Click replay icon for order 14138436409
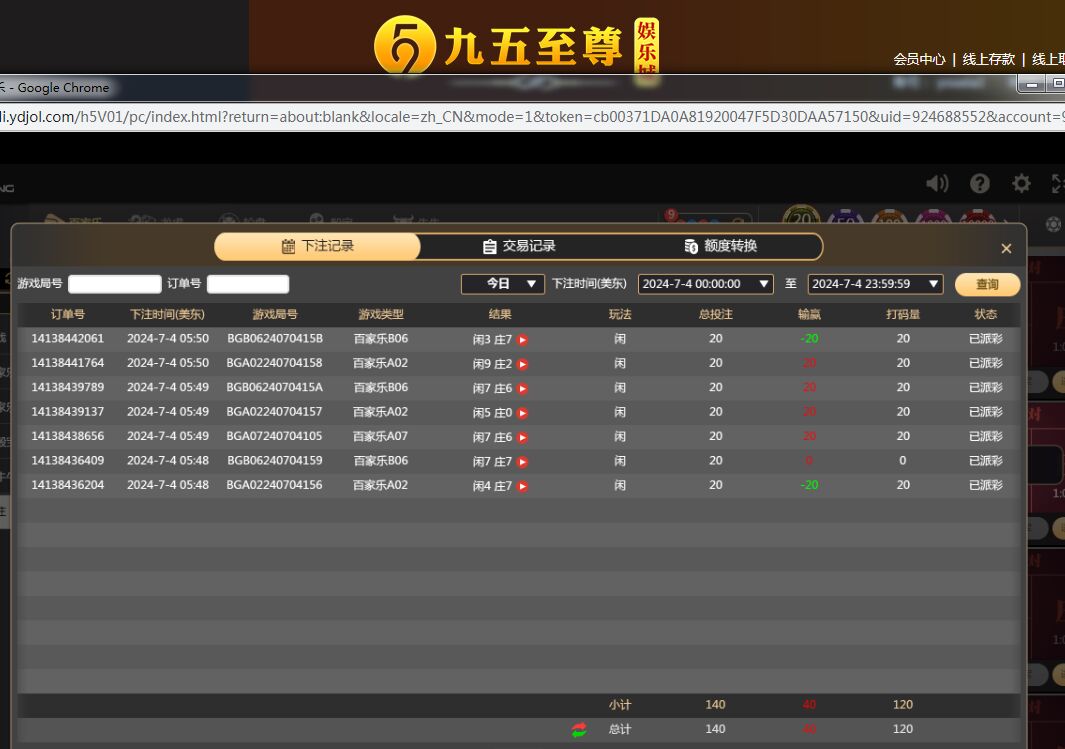1065x749 pixels. point(522,462)
